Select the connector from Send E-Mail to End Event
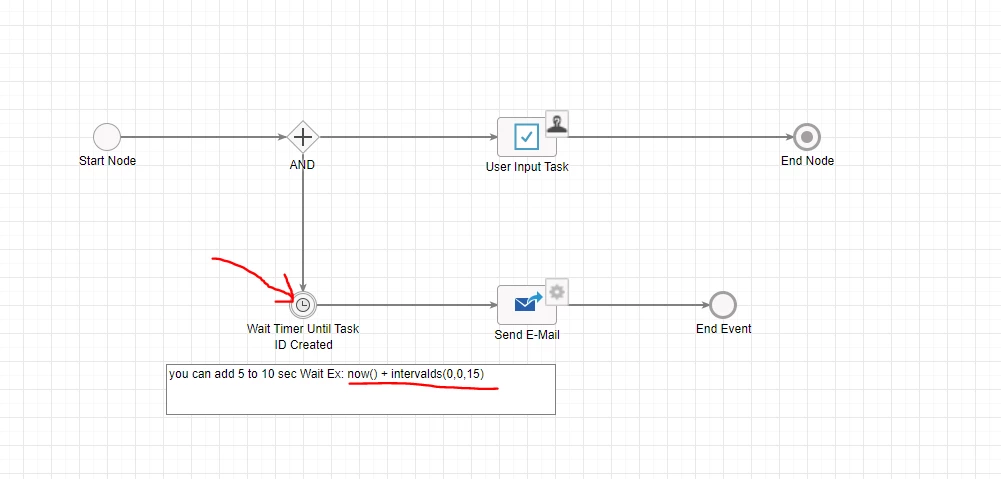 tap(638, 305)
